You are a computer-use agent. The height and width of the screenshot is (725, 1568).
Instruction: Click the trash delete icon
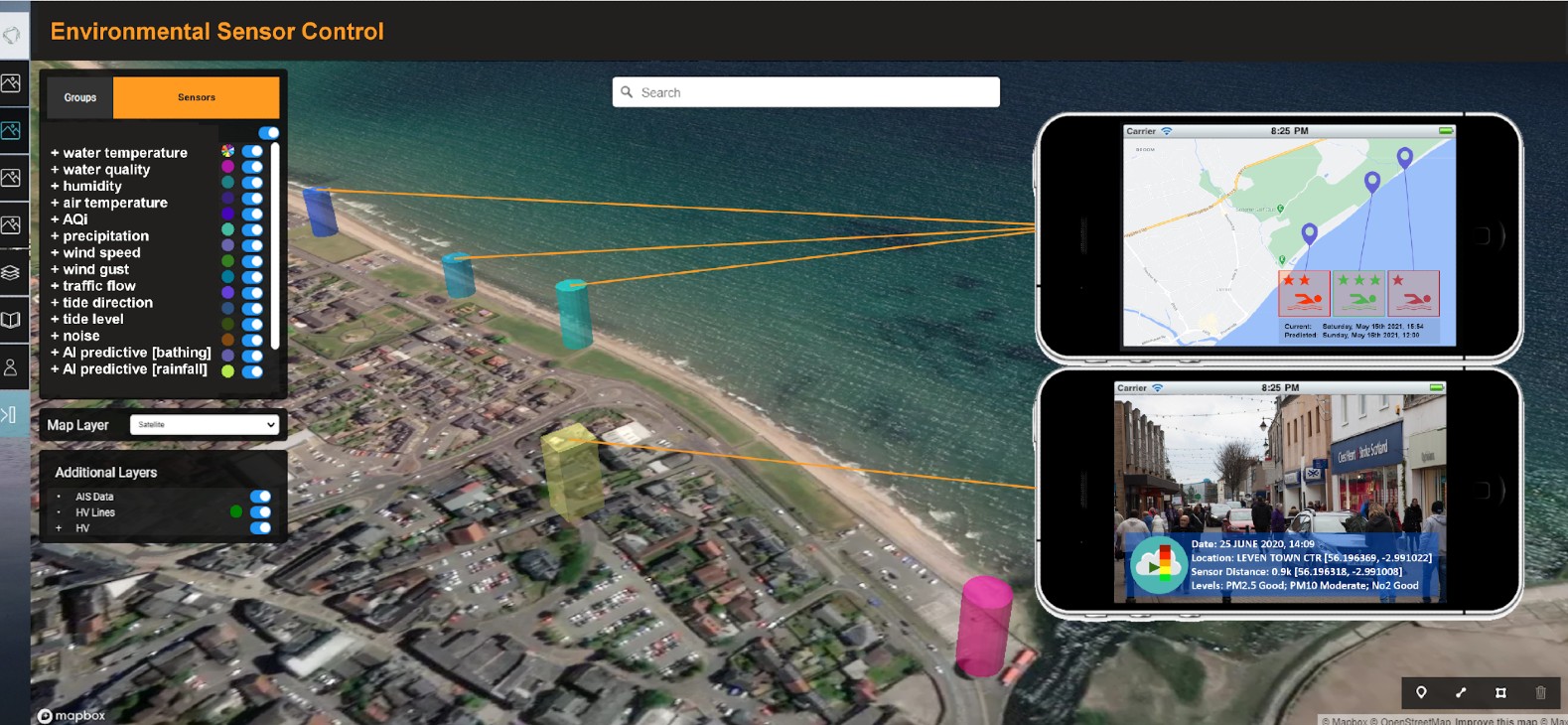pyautogui.click(x=1540, y=692)
